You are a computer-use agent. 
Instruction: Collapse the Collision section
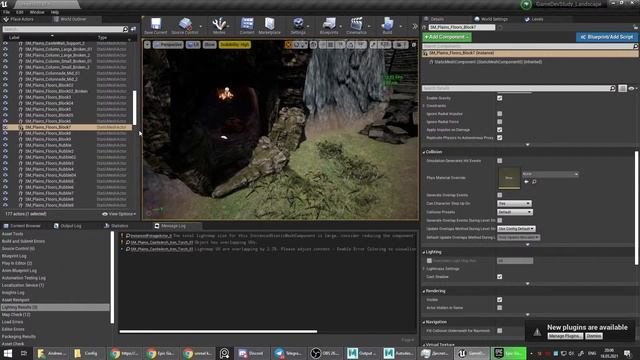pyautogui.click(x=424, y=152)
